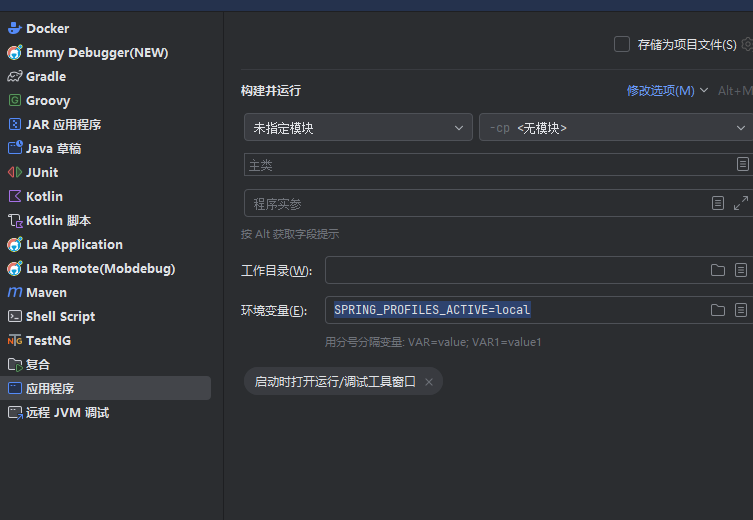Image resolution: width=753 pixels, height=520 pixels.
Task: Open gear settings next to 存储为项目文件
Action: click(747, 44)
